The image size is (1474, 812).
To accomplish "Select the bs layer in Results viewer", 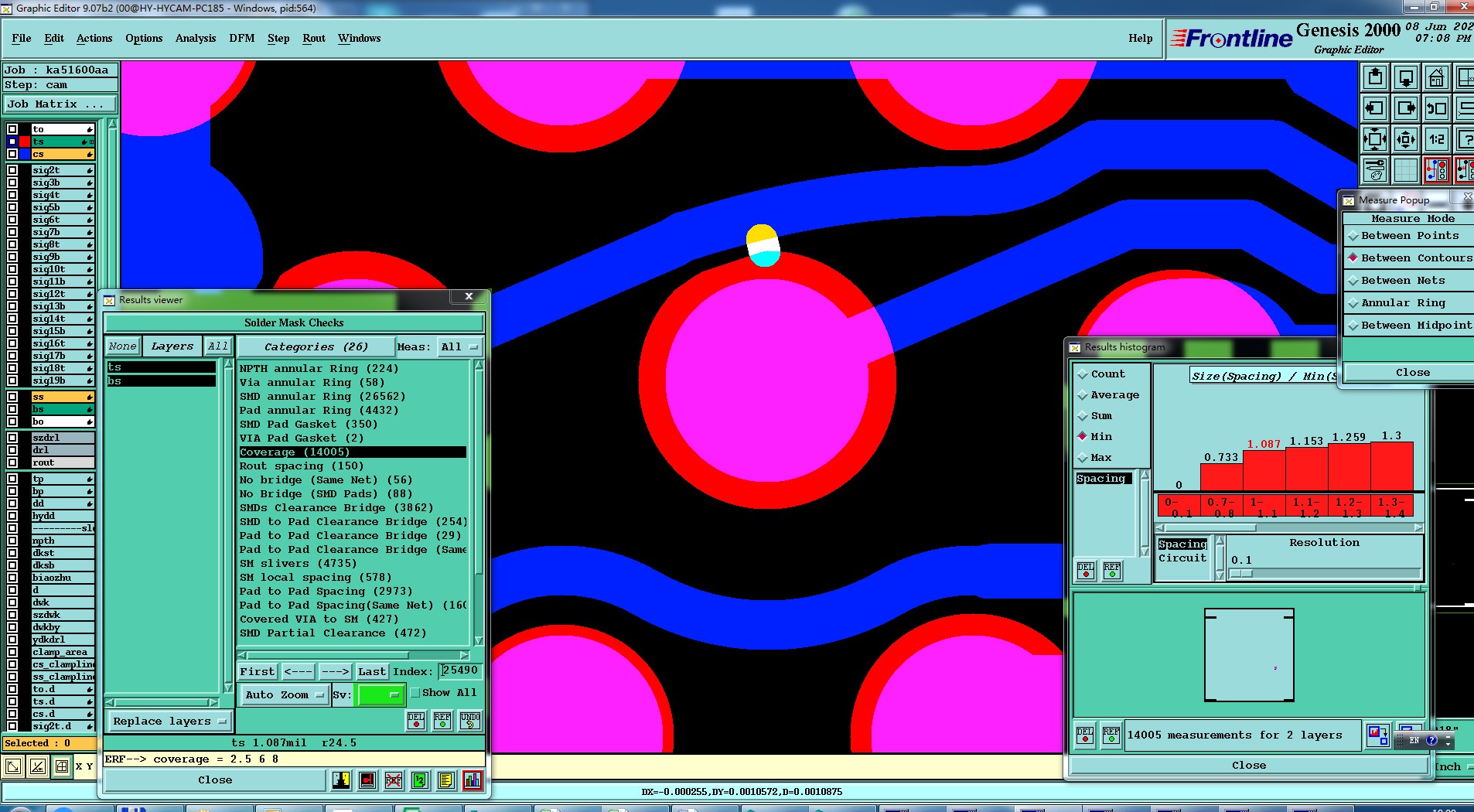I will click(x=162, y=381).
